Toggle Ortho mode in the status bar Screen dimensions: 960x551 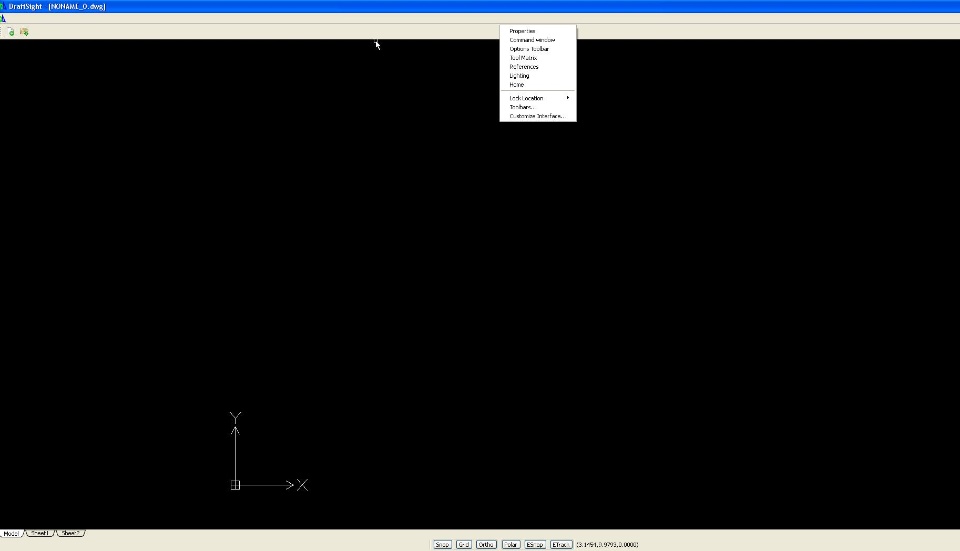[x=486, y=544]
